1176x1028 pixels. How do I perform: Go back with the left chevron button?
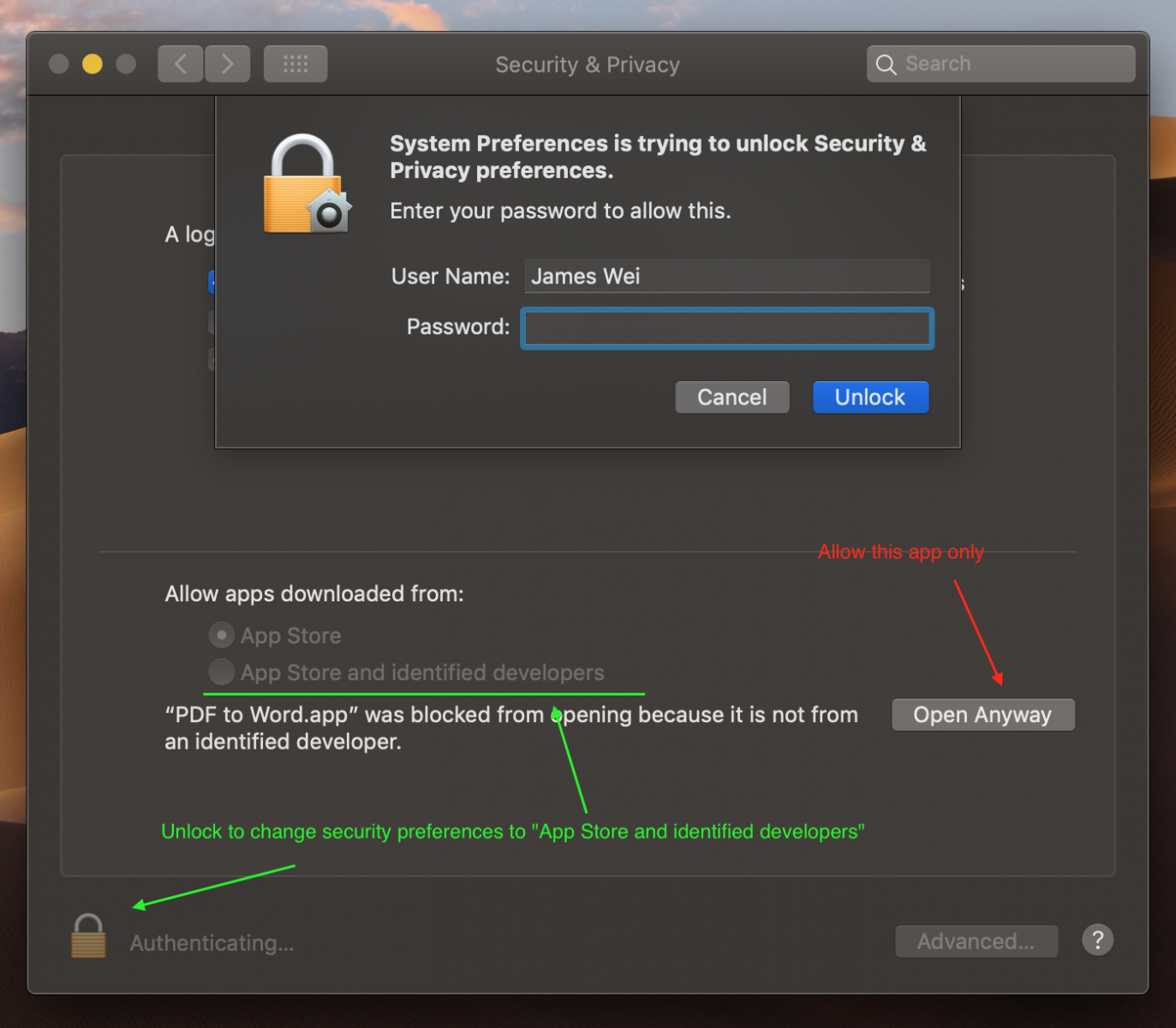point(181,64)
